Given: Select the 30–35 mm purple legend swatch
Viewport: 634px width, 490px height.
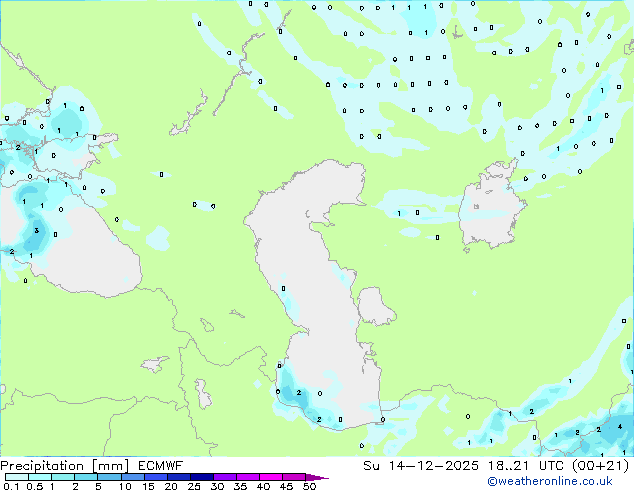Looking at the screenshot, I should 224,477.
